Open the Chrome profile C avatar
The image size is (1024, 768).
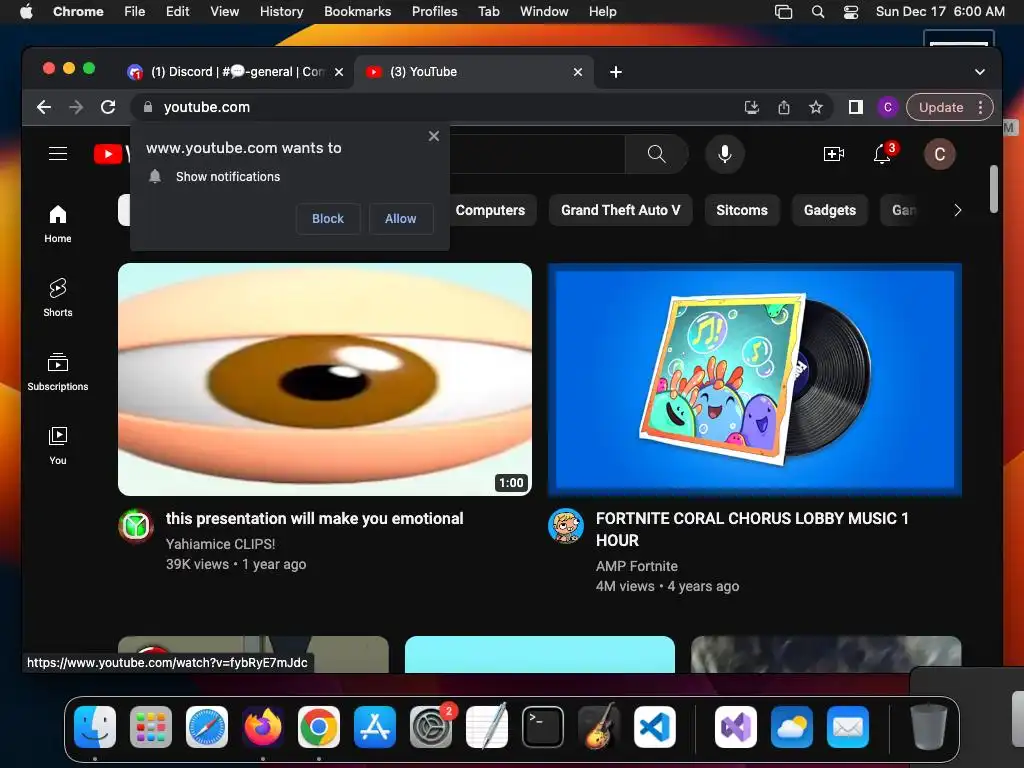[887, 107]
